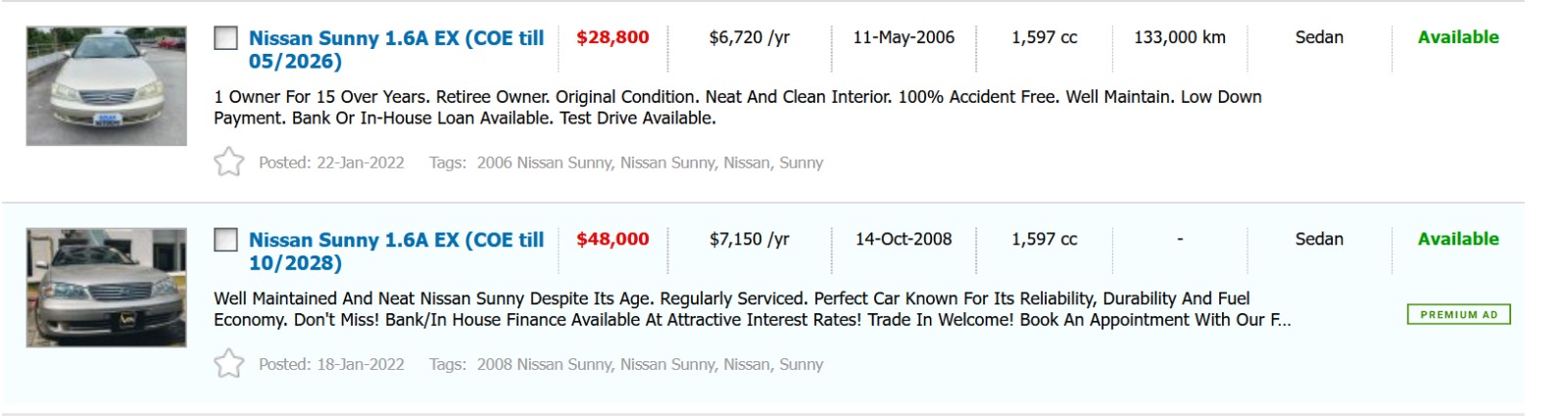Image resolution: width=1568 pixels, height=416 pixels.
Task: Star the 2008 Nissan Sunny listing as favorite
Action: click(228, 363)
